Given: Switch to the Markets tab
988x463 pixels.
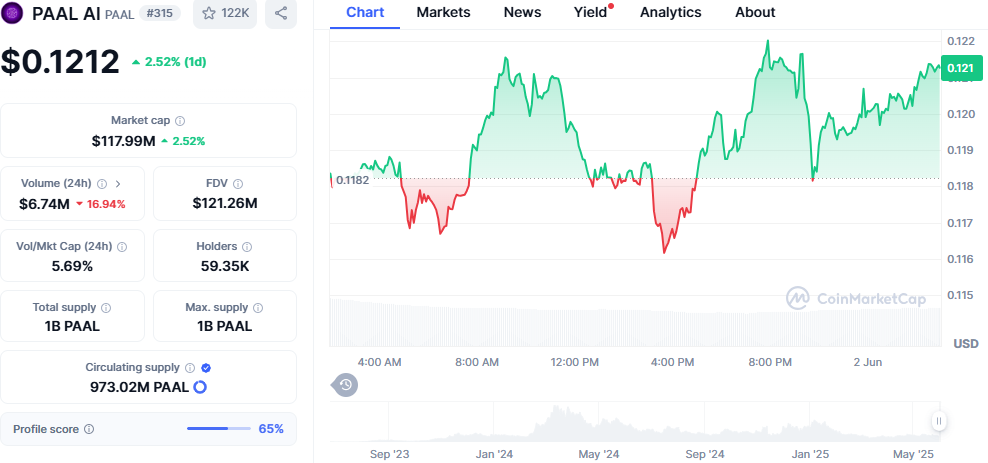Looking at the screenshot, I should (444, 12).
